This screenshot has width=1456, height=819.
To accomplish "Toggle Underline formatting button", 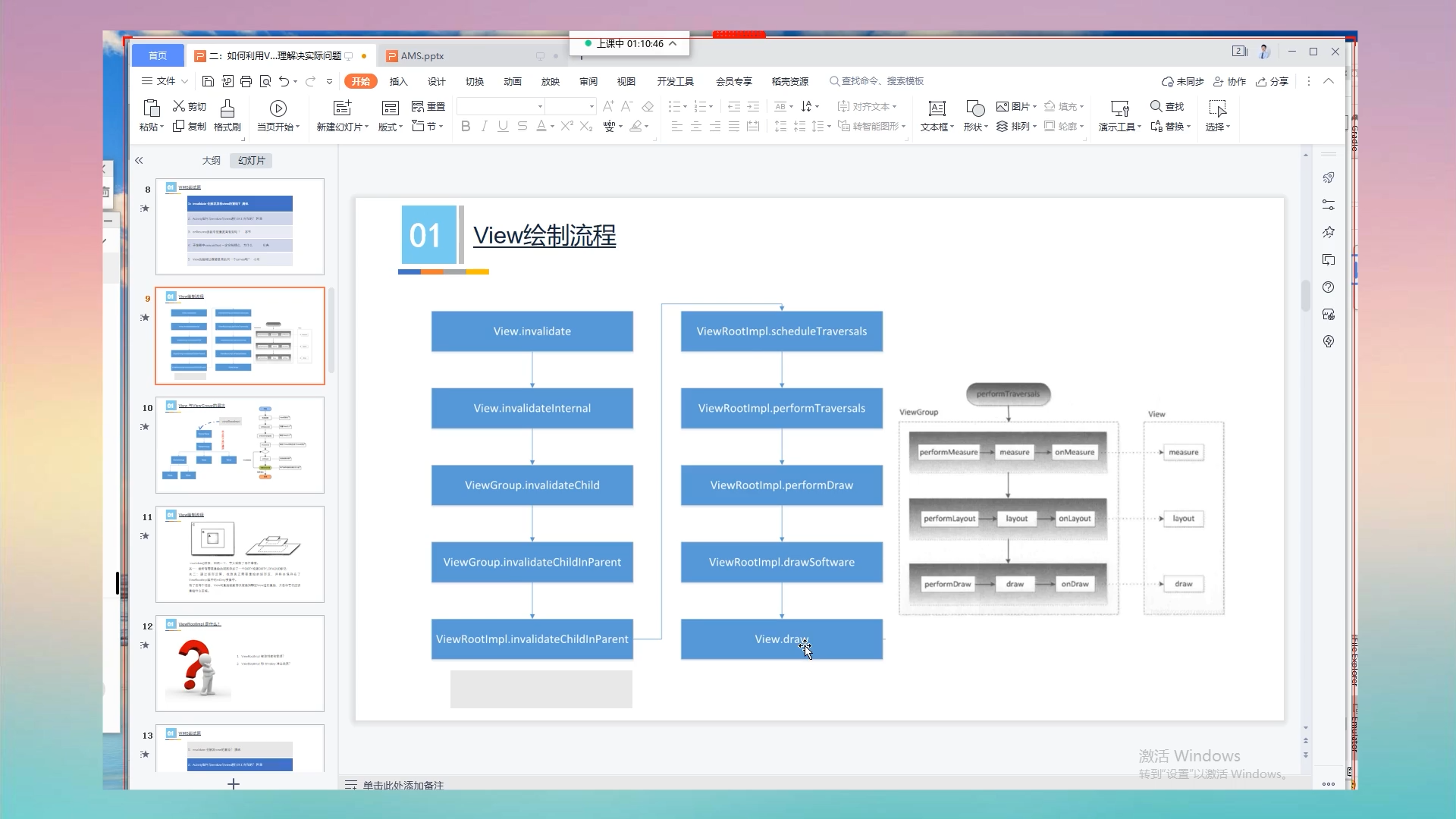I will pos(503,127).
